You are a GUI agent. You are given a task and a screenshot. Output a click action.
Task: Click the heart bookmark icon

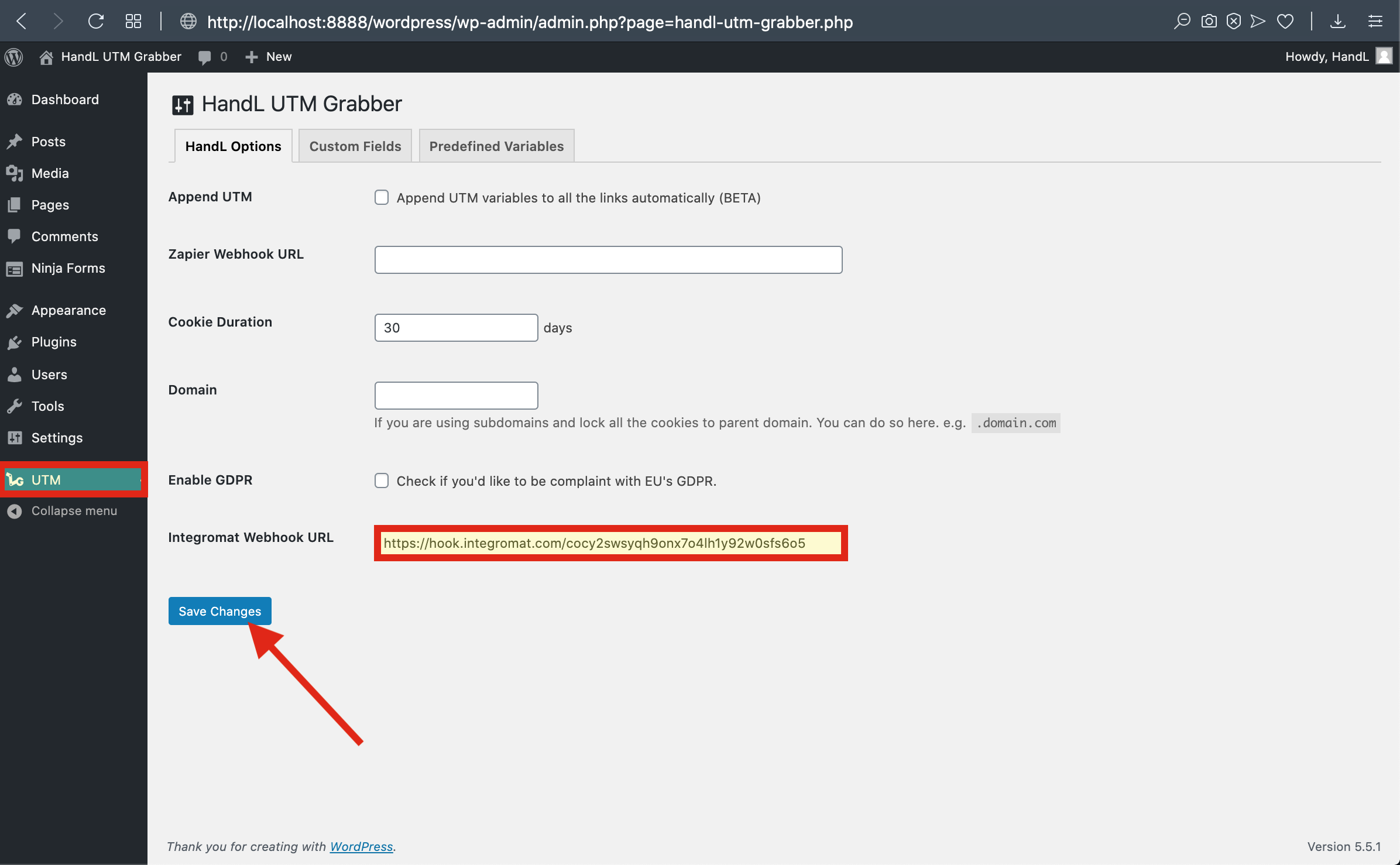1285,22
